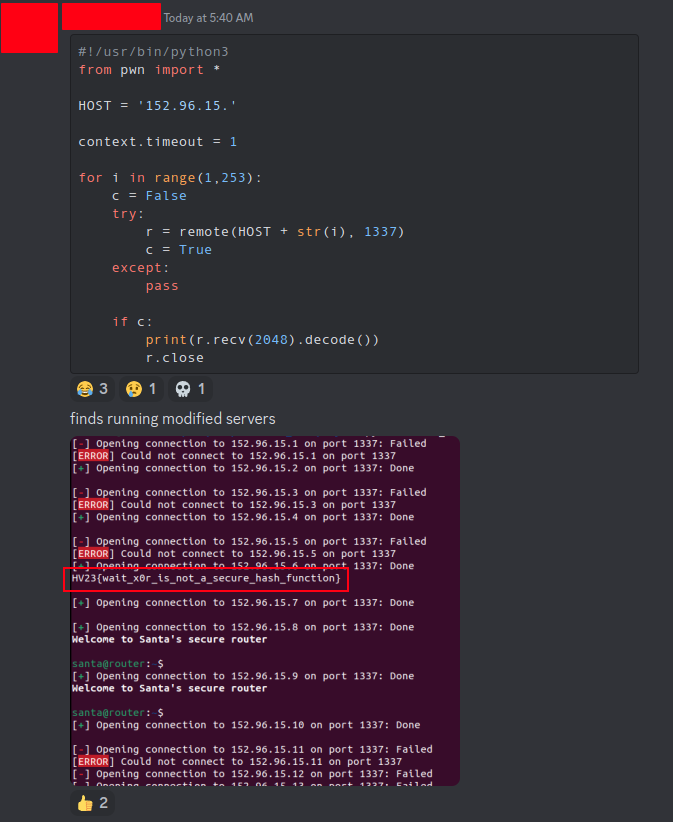Click the HOST variable assignment line

tap(157, 105)
